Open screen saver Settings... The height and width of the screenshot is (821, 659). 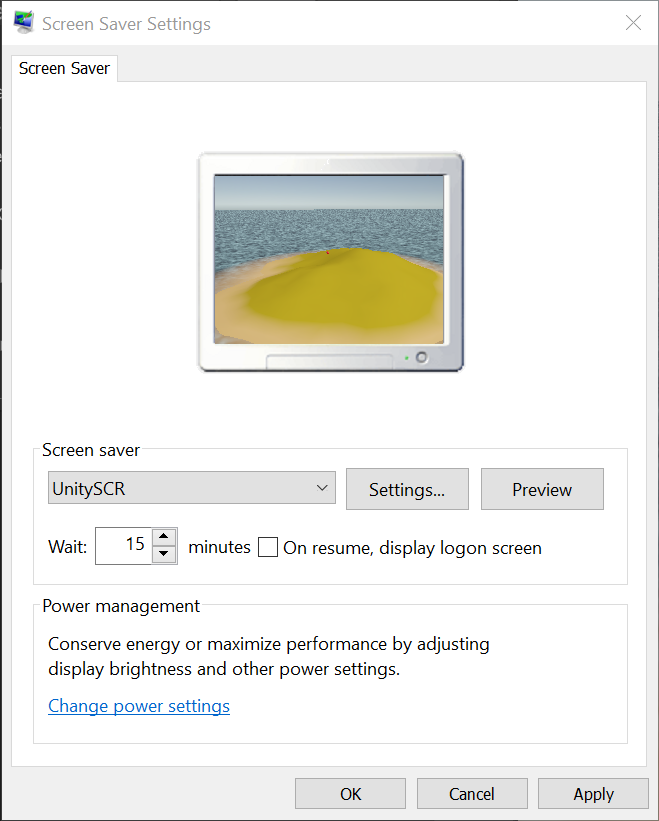tap(407, 489)
